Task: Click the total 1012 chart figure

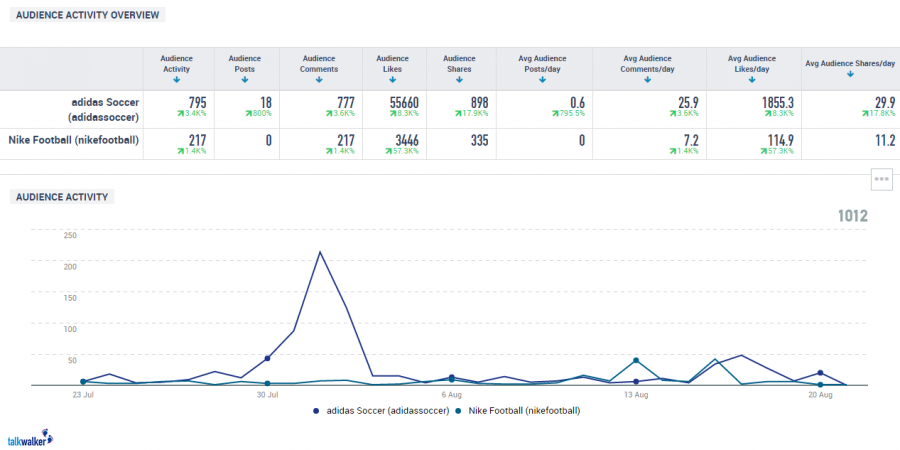Action: click(x=852, y=216)
